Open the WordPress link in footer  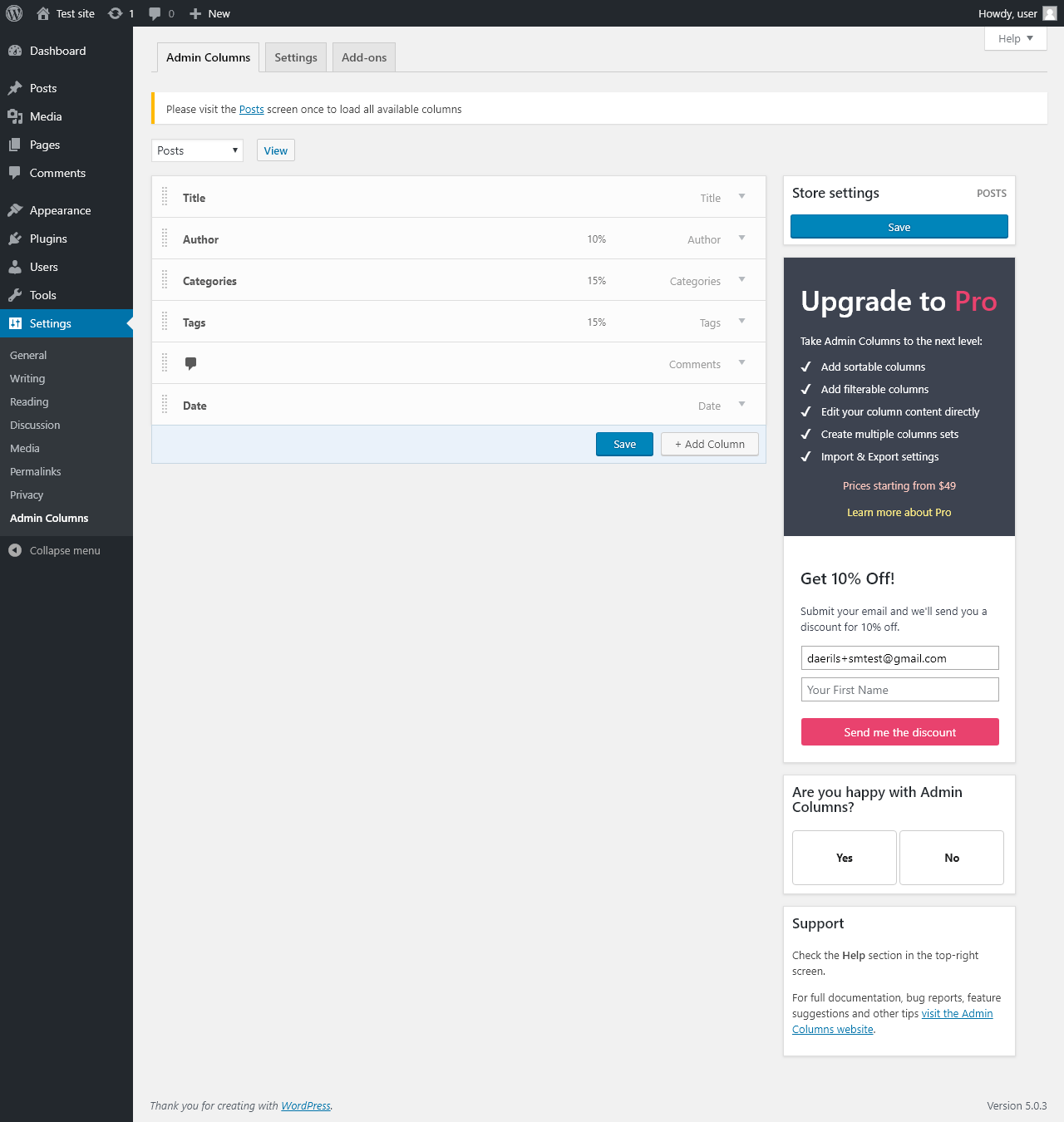click(306, 1105)
